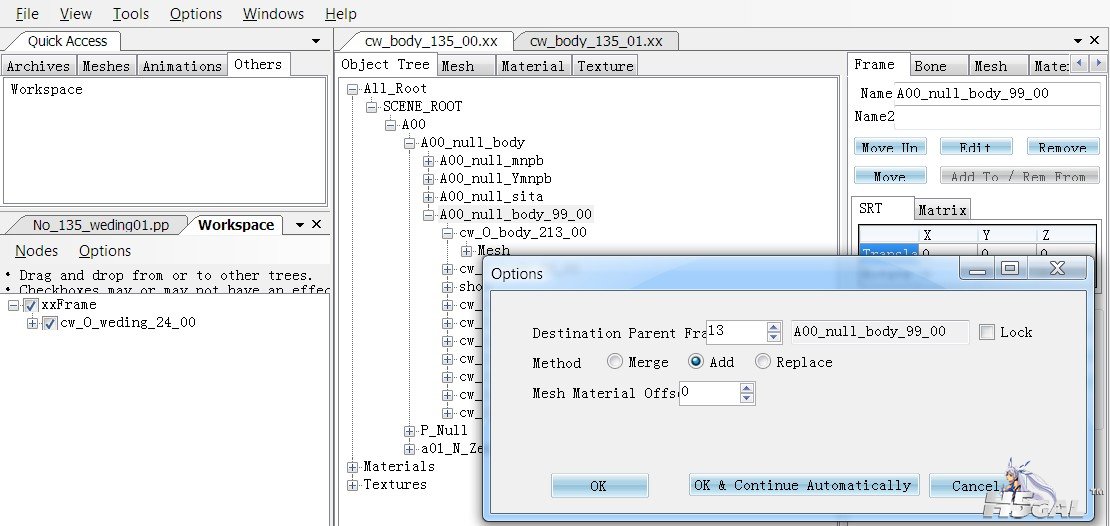This screenshot has height=526, width=1110.
Task: Uncheck the xxFrame checkbox
Action: (31, 305)
